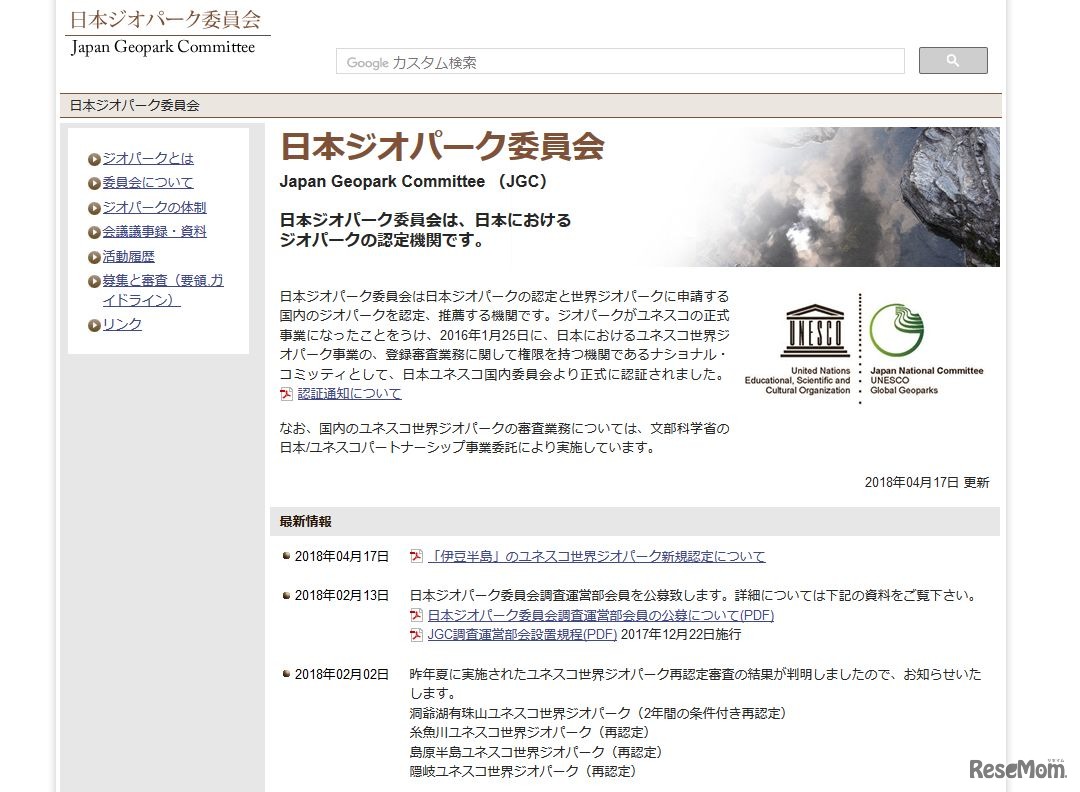Click the bullet icon beside ジオパークとは
1080x792 pixels.
click(x=94, y=160)
